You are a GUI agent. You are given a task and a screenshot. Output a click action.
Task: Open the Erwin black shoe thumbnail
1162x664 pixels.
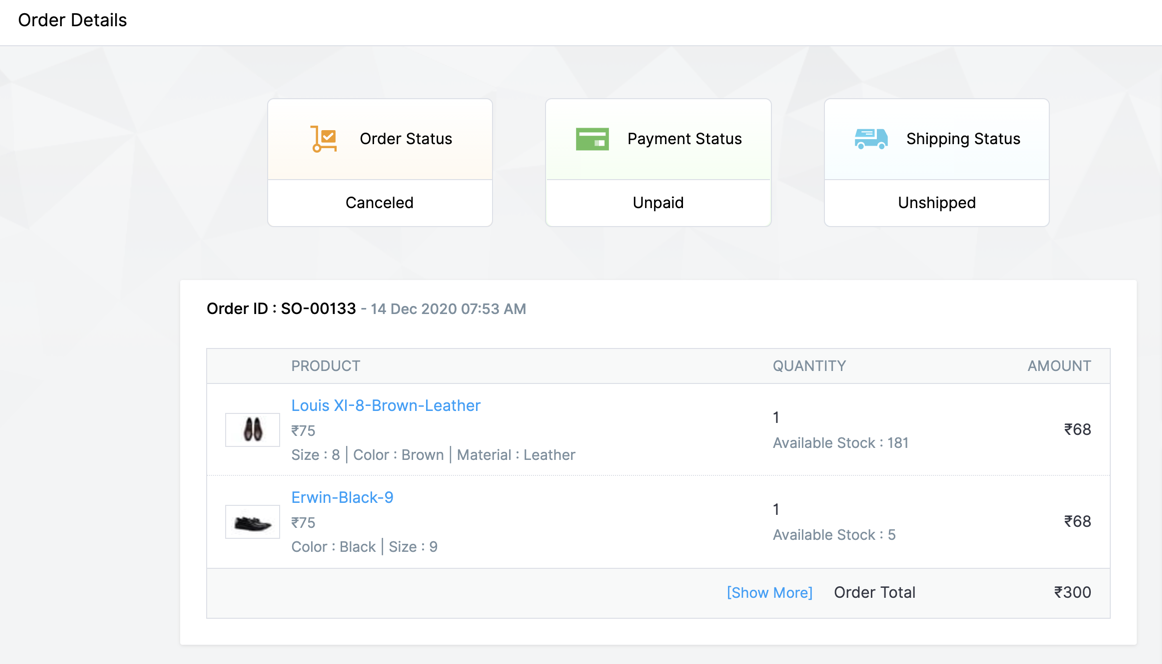coord(252,522)
